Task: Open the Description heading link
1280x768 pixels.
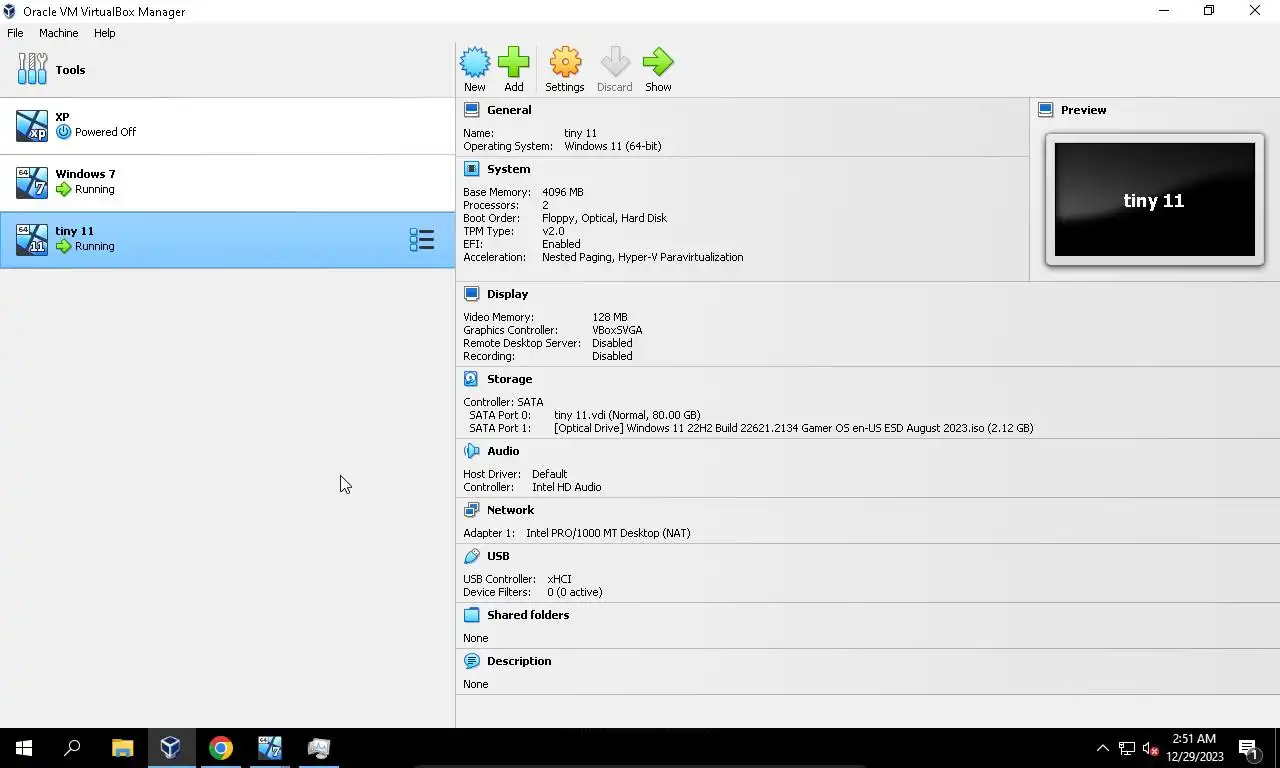Action: tap(519, 661)
